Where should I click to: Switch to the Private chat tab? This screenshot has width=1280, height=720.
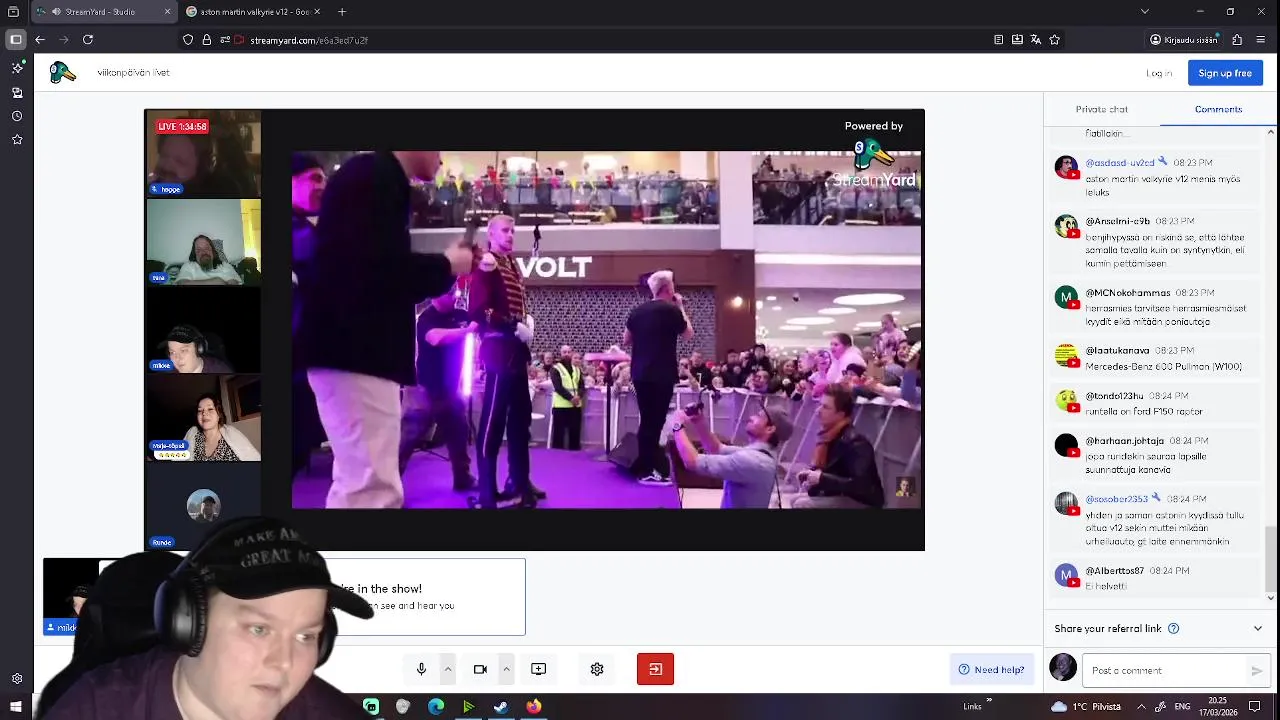pyautogui.click(x=1101, y=109)
